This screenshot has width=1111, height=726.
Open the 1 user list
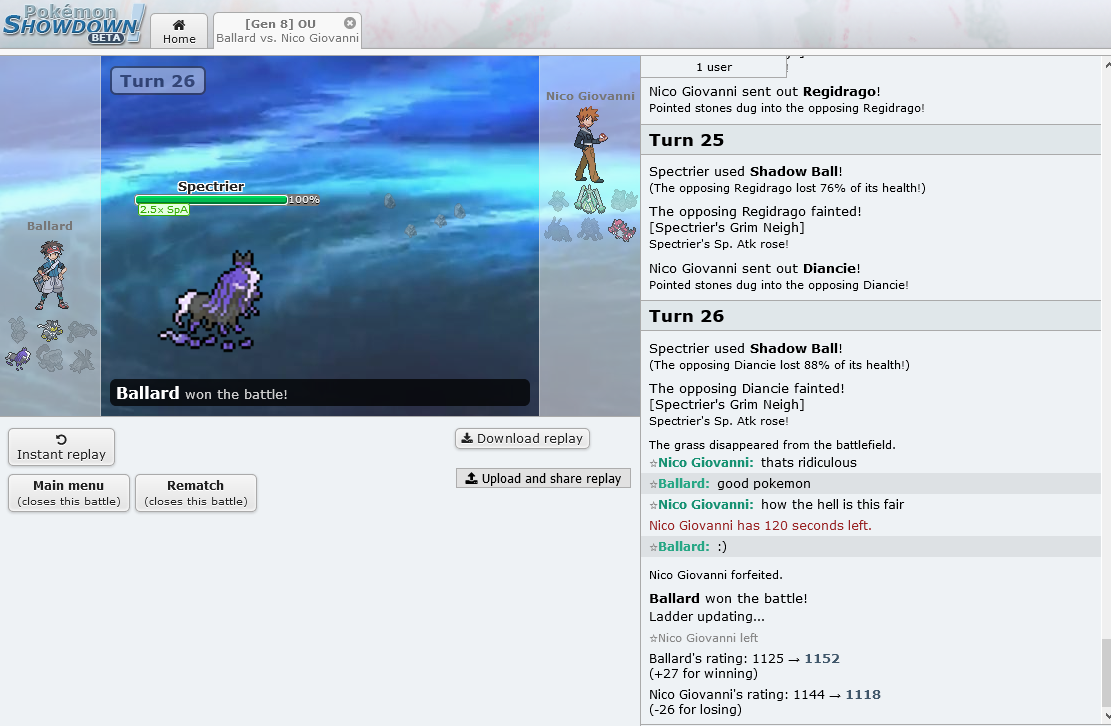pos(714,67)
